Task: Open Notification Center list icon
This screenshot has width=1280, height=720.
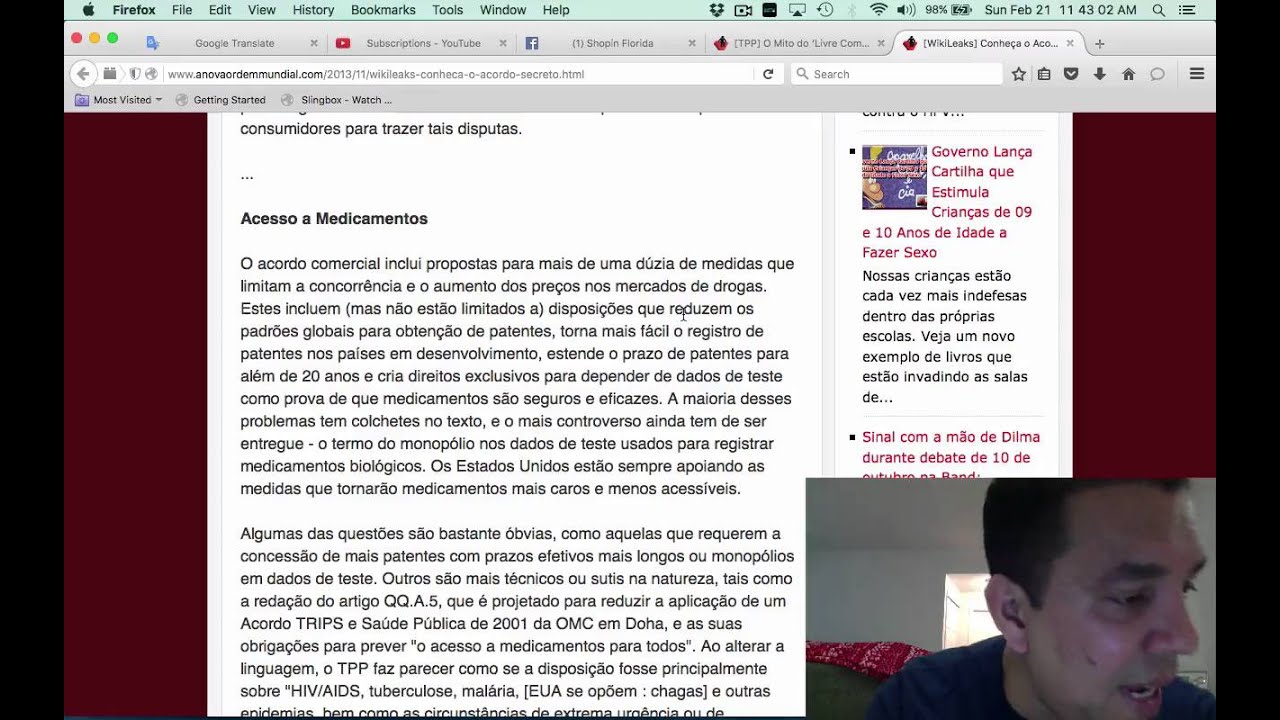Action: [x=1187, y=10]
